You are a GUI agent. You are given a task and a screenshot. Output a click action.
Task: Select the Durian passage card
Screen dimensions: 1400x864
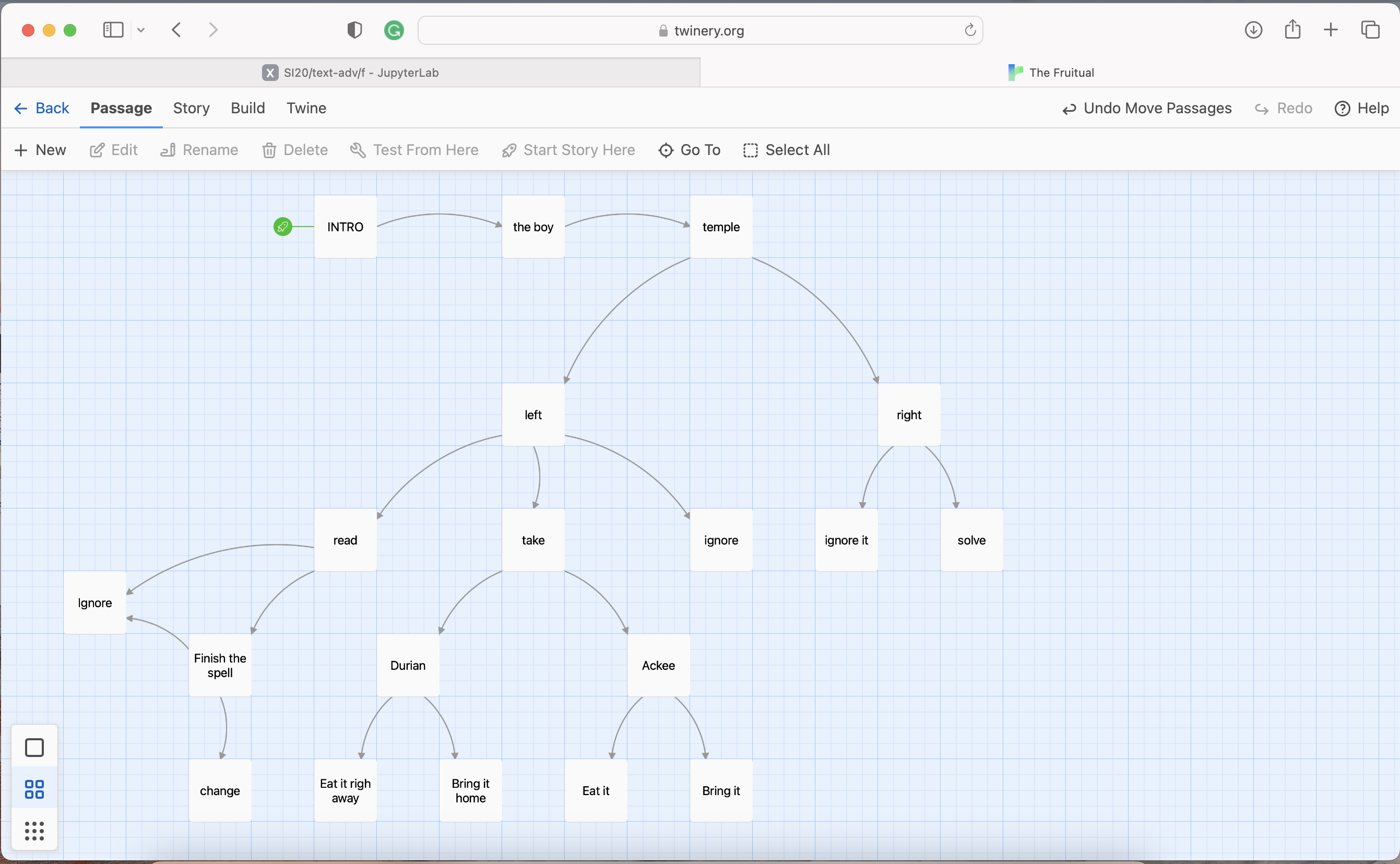tap(408, 665)
